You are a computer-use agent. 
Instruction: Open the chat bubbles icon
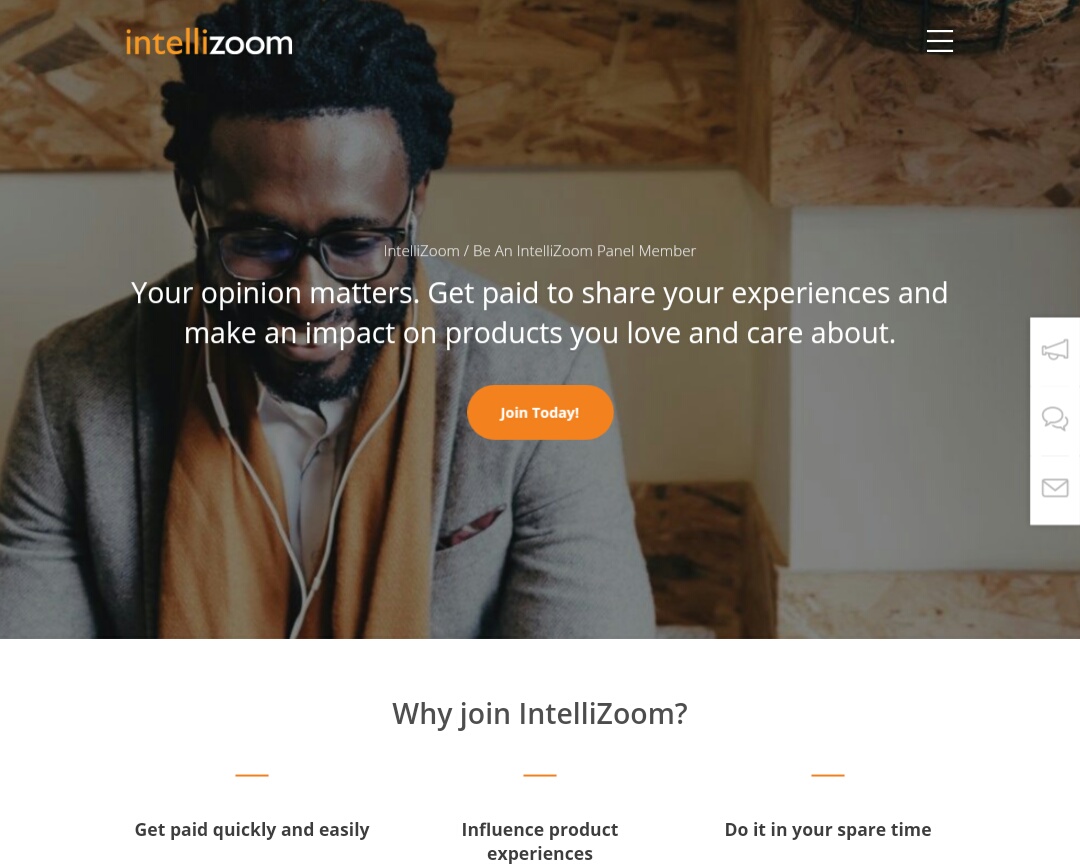pyautogui.click(x=1055, y=418)
